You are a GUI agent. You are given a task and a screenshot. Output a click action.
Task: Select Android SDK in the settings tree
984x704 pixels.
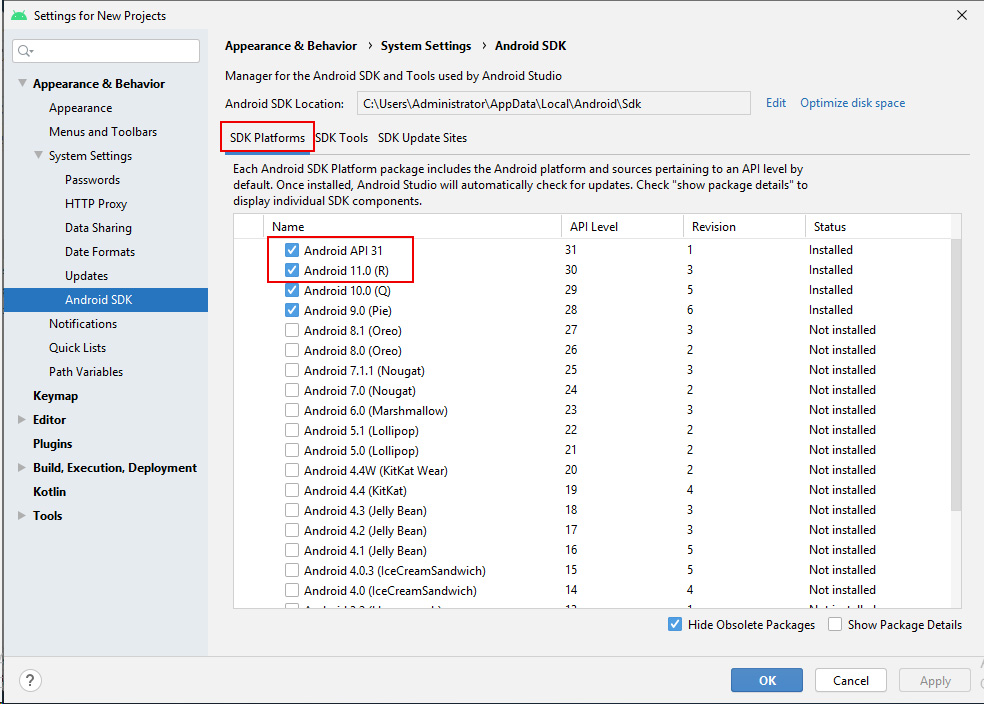tap(106, 300)
